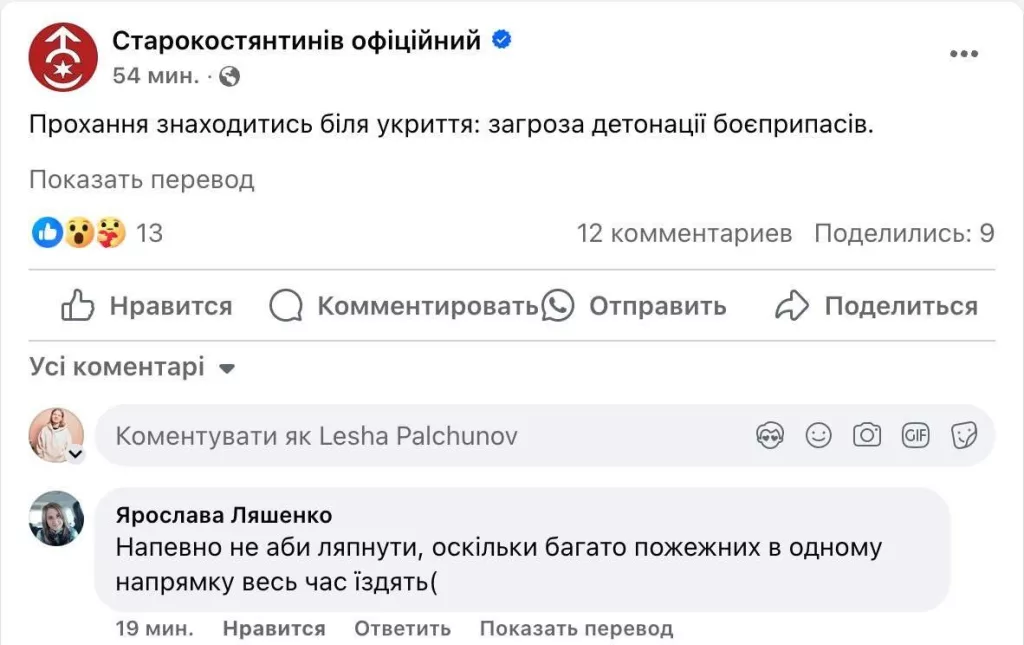
Task: Click the verified badge next to the page name
Action: [x=499, y=39]
